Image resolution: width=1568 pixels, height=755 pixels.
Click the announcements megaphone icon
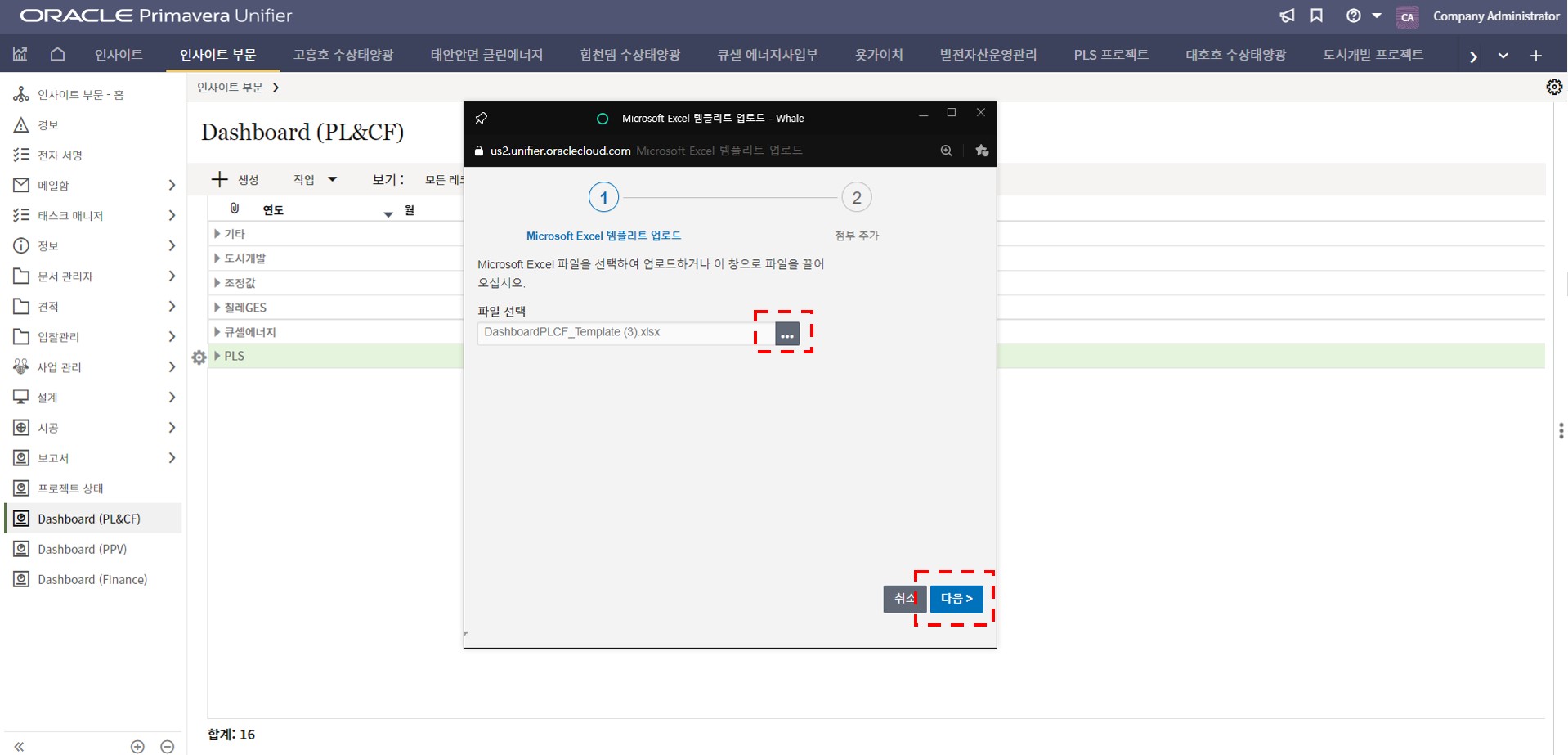pos(1287,16)
